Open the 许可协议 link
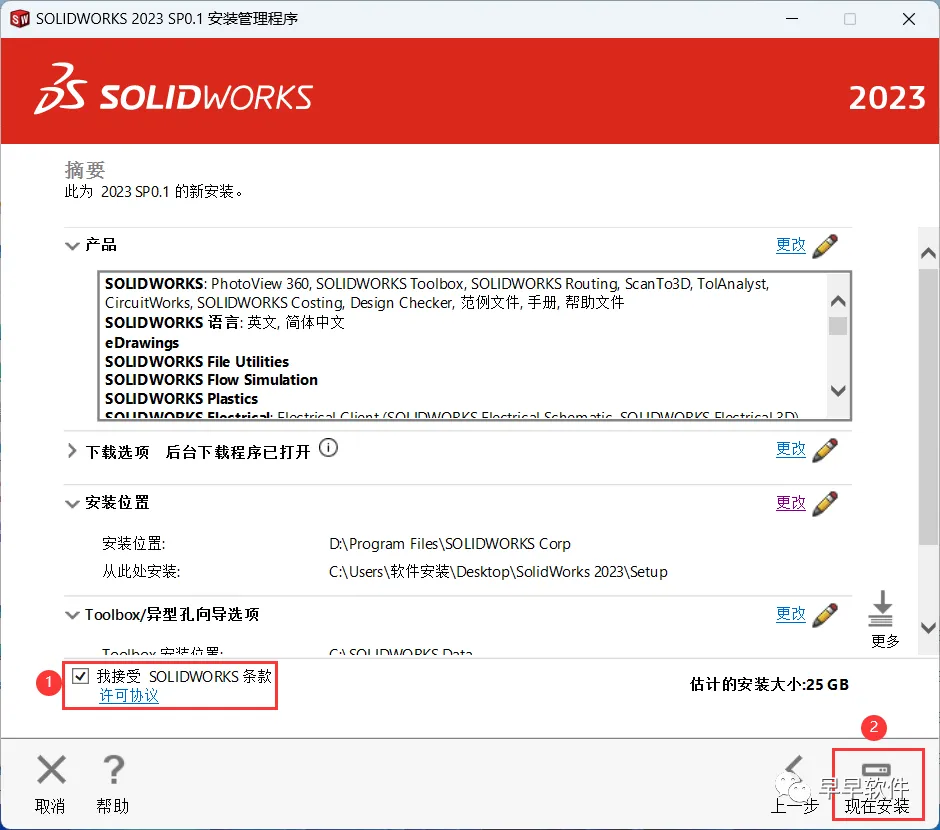This screenshot has height=830, width=940. (x=129, y=696)
